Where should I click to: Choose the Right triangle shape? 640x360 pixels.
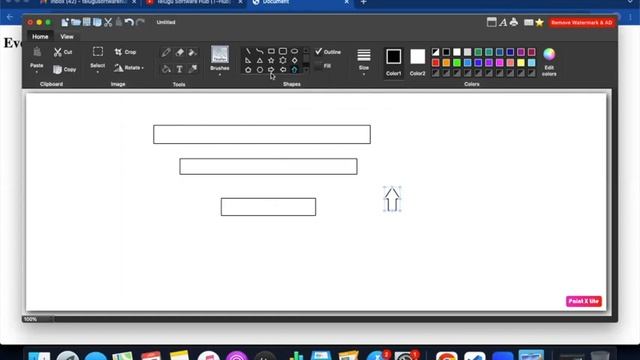pyautogui.click(x=248, y=60)
